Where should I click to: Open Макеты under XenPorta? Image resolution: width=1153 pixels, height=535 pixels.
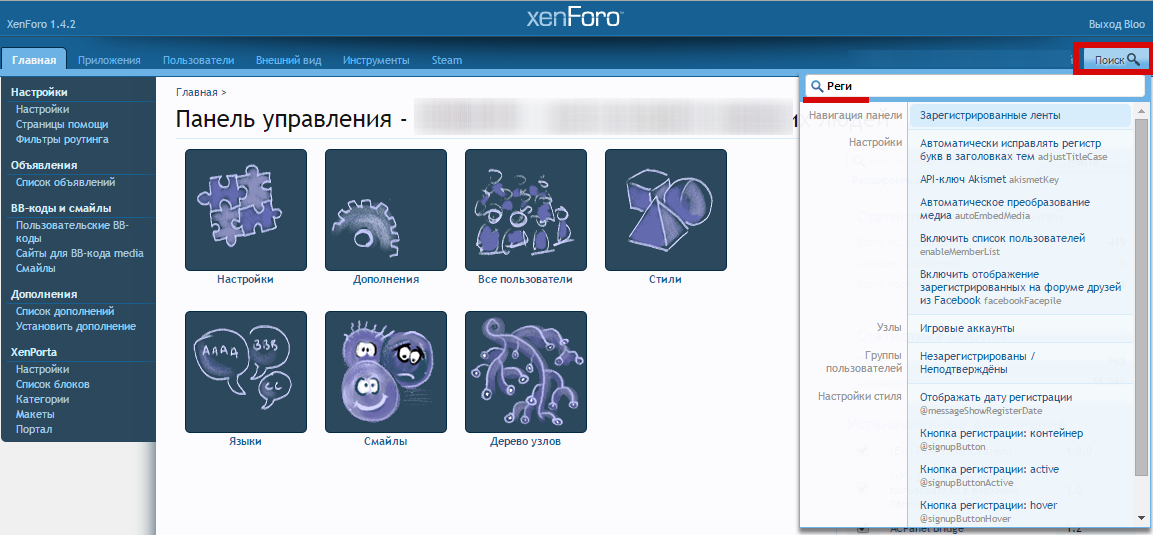35,414
